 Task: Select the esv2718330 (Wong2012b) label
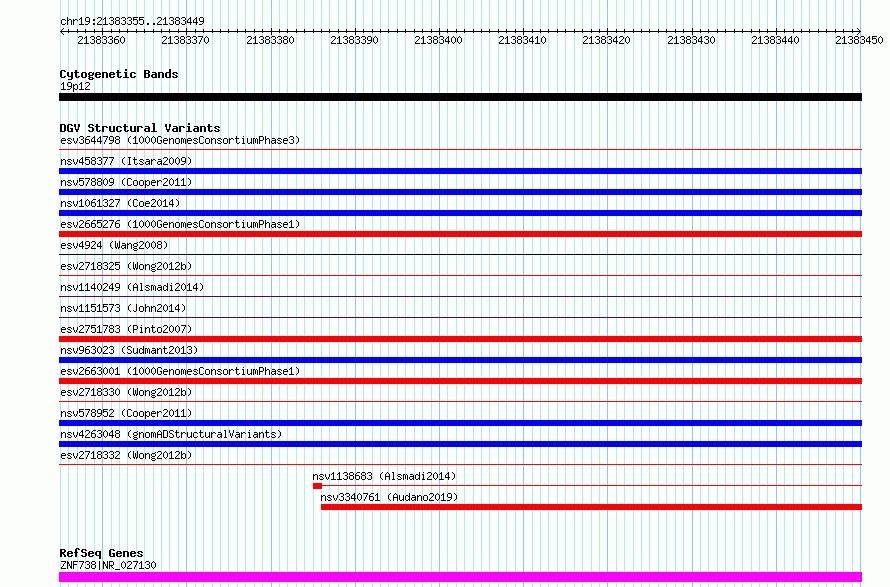(126, 392)
